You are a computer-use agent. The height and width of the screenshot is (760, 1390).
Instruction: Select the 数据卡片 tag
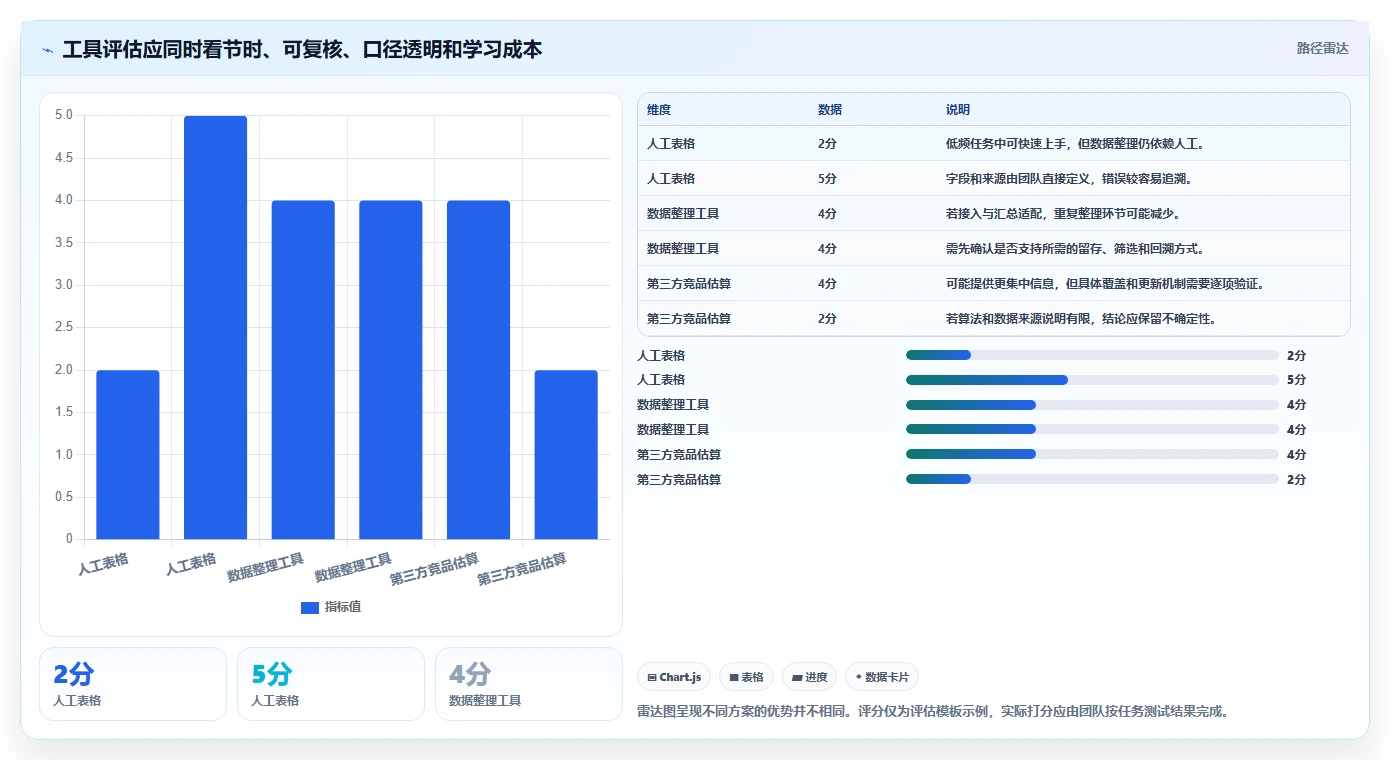pos(881,677)
